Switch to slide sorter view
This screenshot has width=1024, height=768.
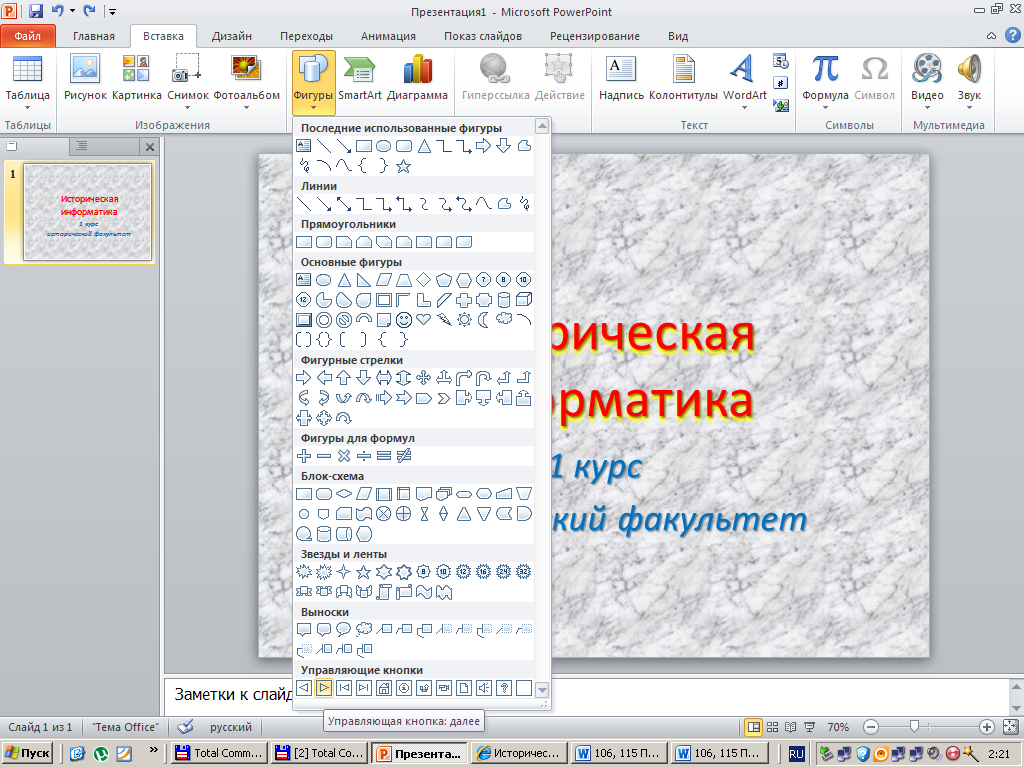point(773,727)
